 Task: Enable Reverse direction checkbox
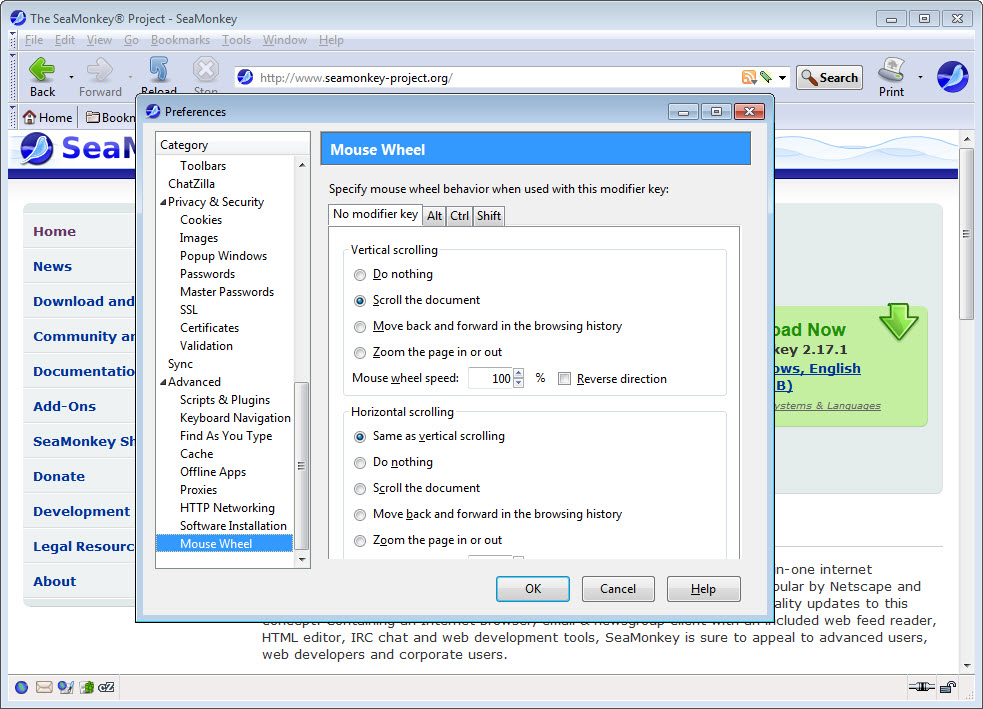(564, 379)
